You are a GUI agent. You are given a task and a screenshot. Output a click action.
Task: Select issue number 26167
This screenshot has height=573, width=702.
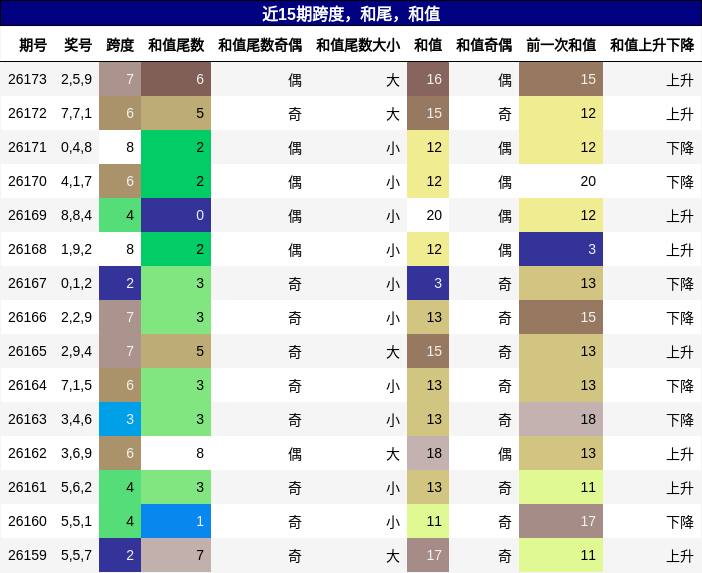click(x=27, y=283)
